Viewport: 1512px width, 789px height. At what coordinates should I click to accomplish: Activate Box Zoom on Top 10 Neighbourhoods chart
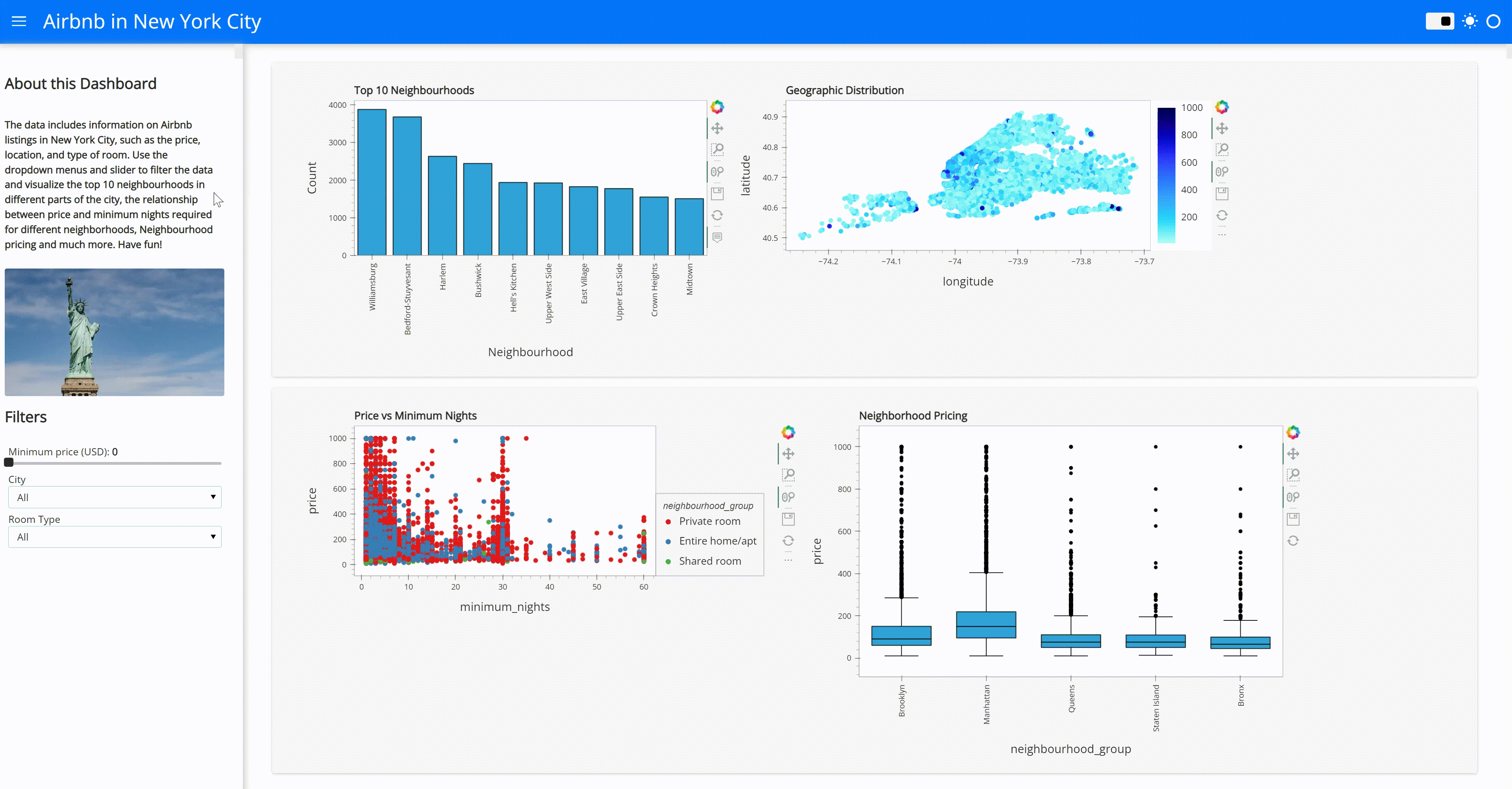click(x=717, y=150)
